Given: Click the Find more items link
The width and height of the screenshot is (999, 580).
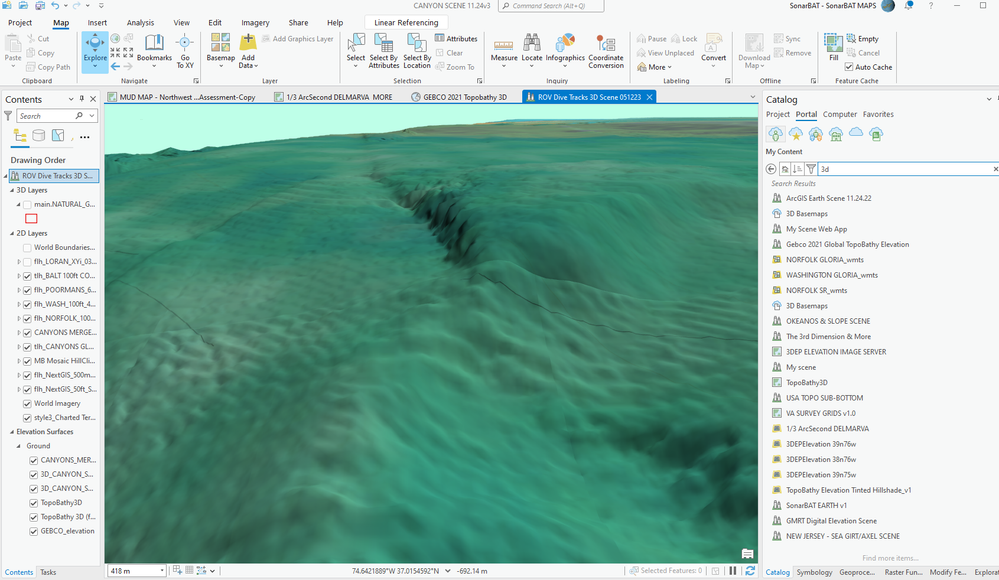Looking at the screenshot, I should coord(889,558).
